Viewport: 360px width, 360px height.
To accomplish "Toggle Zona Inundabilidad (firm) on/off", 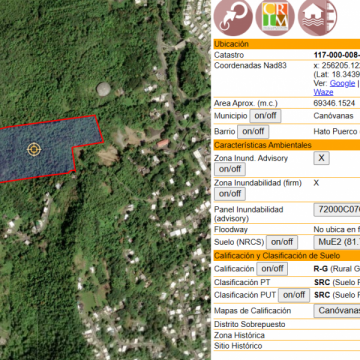I will coord(230,194).
